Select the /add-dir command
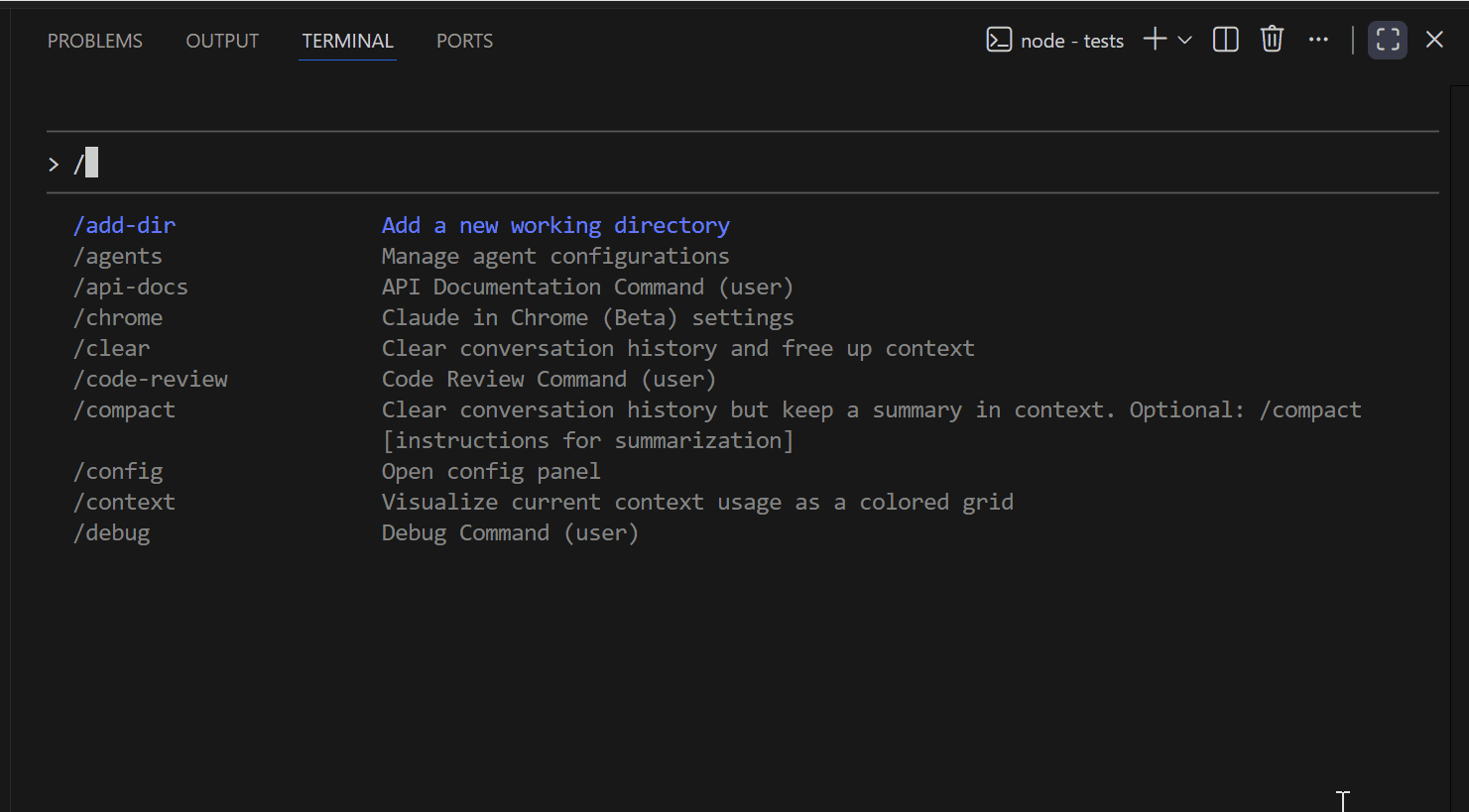Screen dimensions: 1469x812 [x=125, y=225]
